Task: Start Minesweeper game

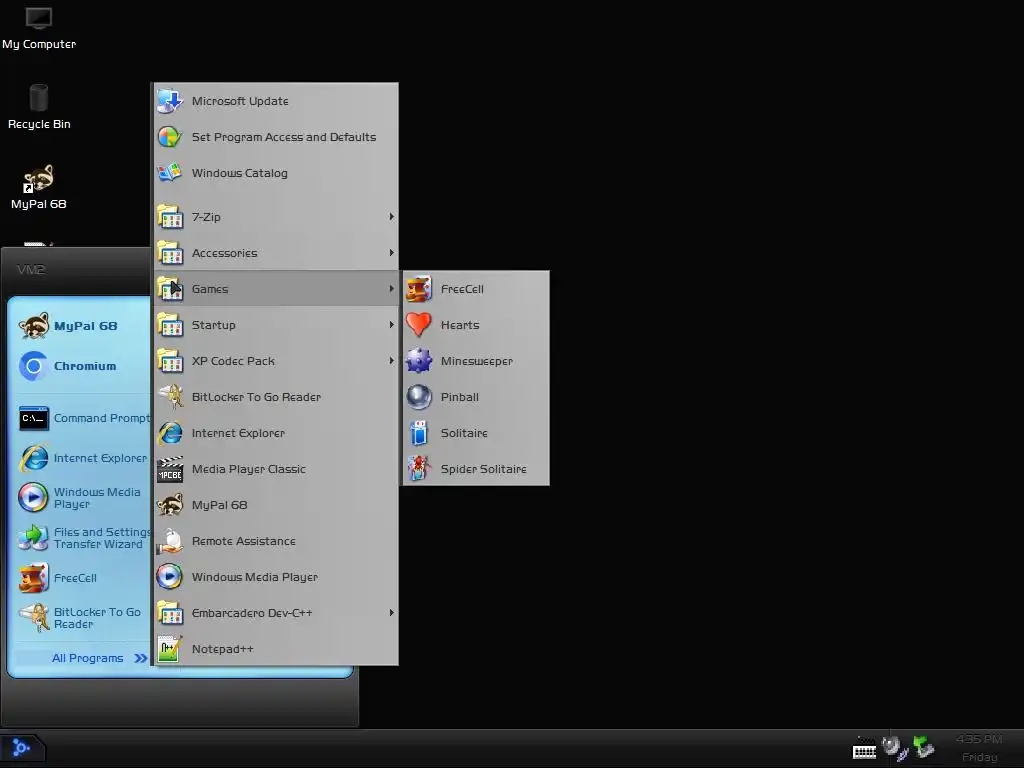Action: tap(476, 360)
